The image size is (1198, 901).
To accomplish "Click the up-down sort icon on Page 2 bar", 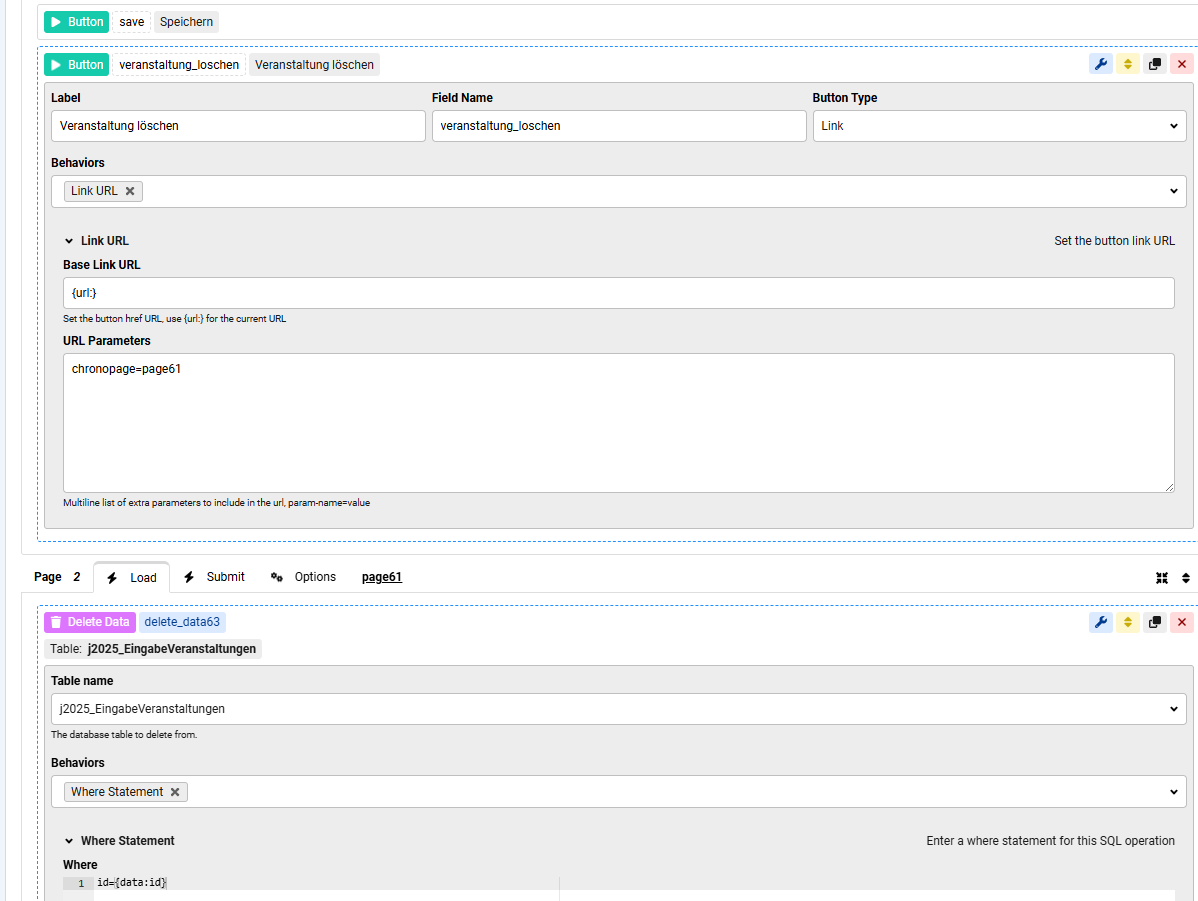I will pyautogui.click(x=1186, y=578).
